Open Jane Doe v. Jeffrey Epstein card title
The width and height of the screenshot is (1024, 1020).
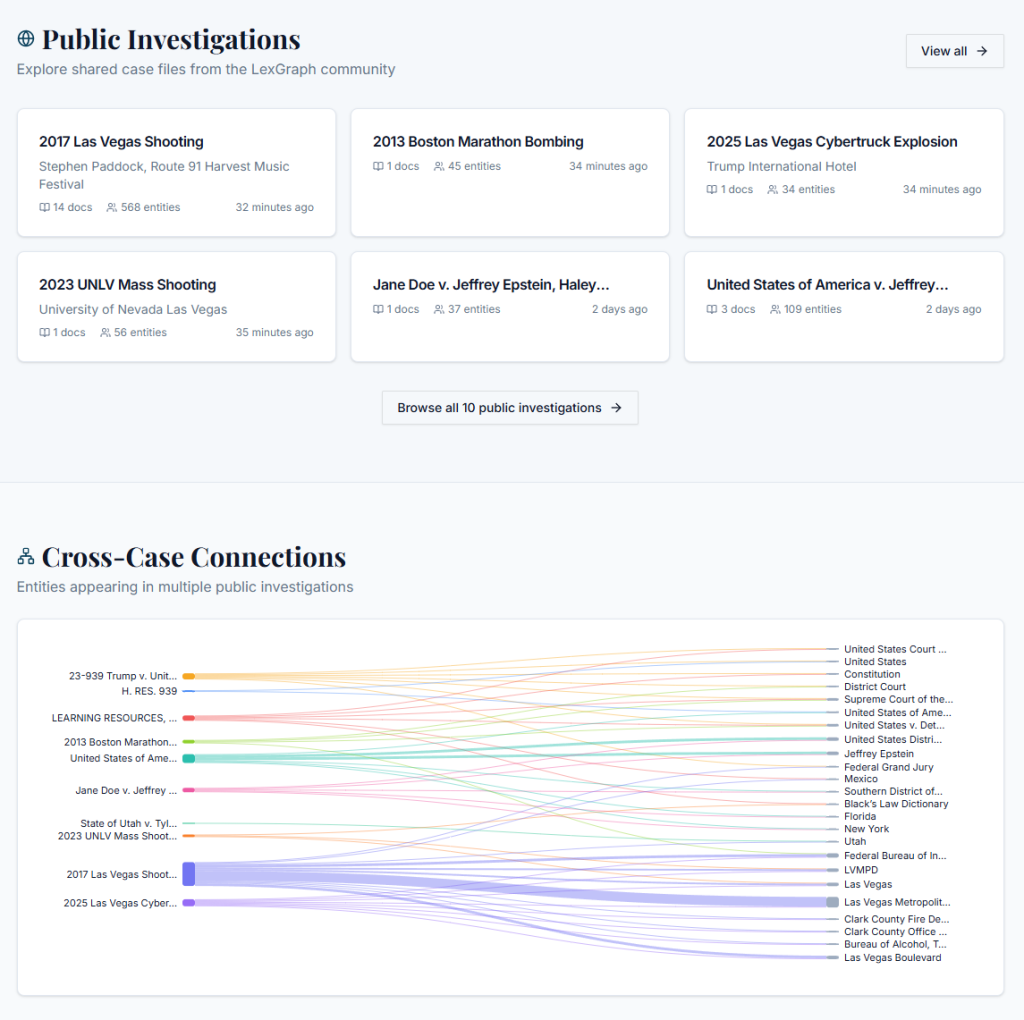pos(491,285)
